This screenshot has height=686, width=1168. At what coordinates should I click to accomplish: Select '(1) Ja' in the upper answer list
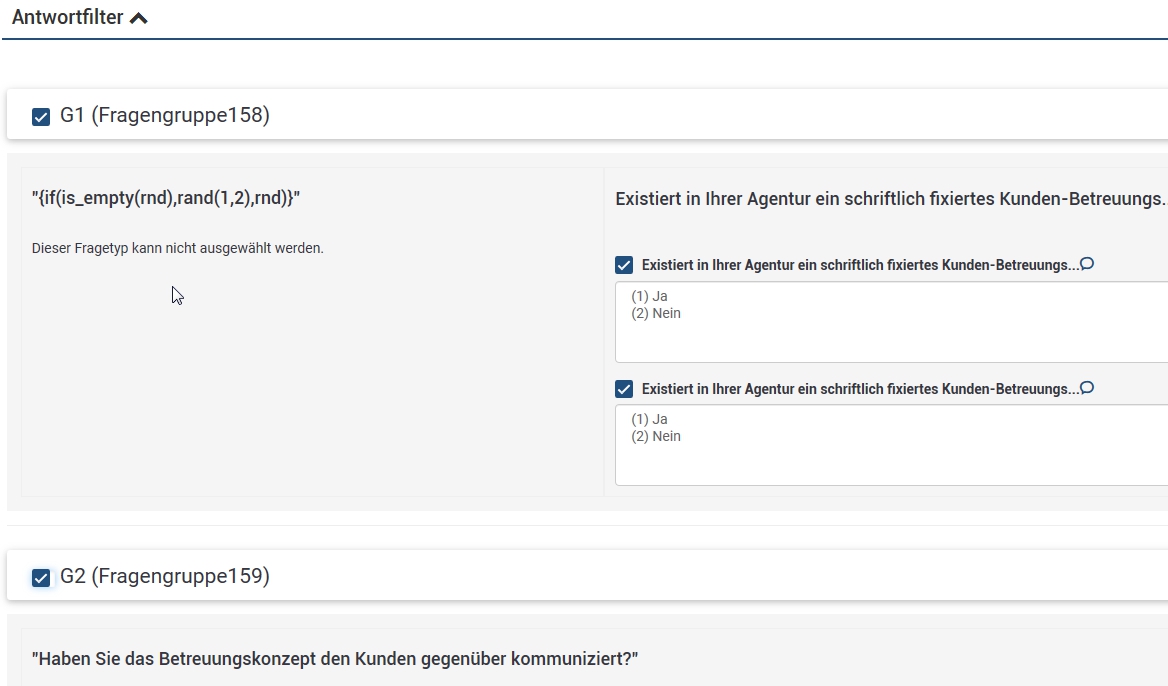click(x=650, y=296)
